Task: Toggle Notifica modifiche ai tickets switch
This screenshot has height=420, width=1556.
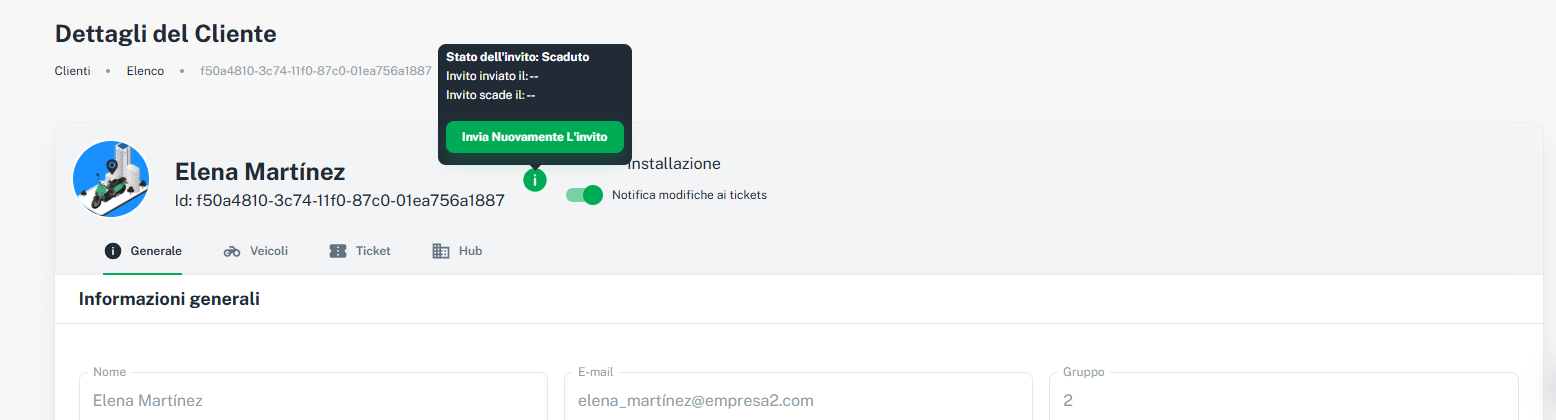Action: pos(585,195)
